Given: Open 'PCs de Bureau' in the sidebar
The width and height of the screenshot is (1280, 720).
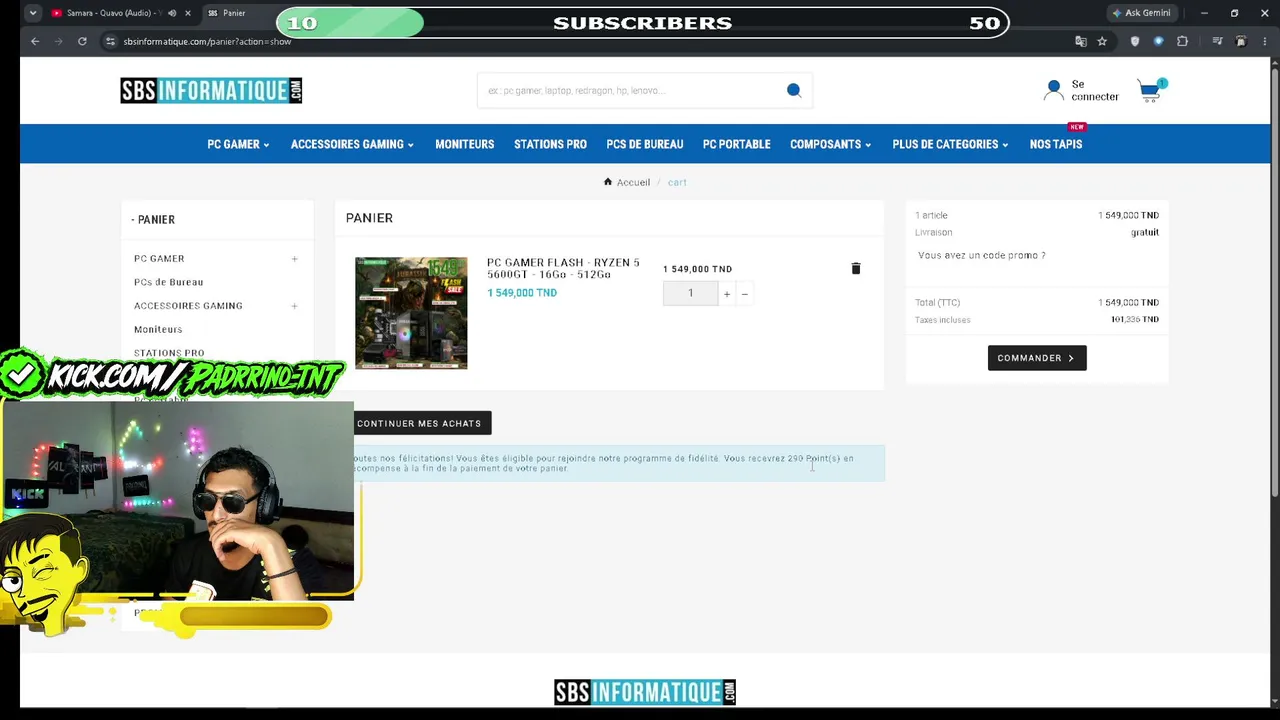Looking at the screenshot, I should click(x=169, y=282).
